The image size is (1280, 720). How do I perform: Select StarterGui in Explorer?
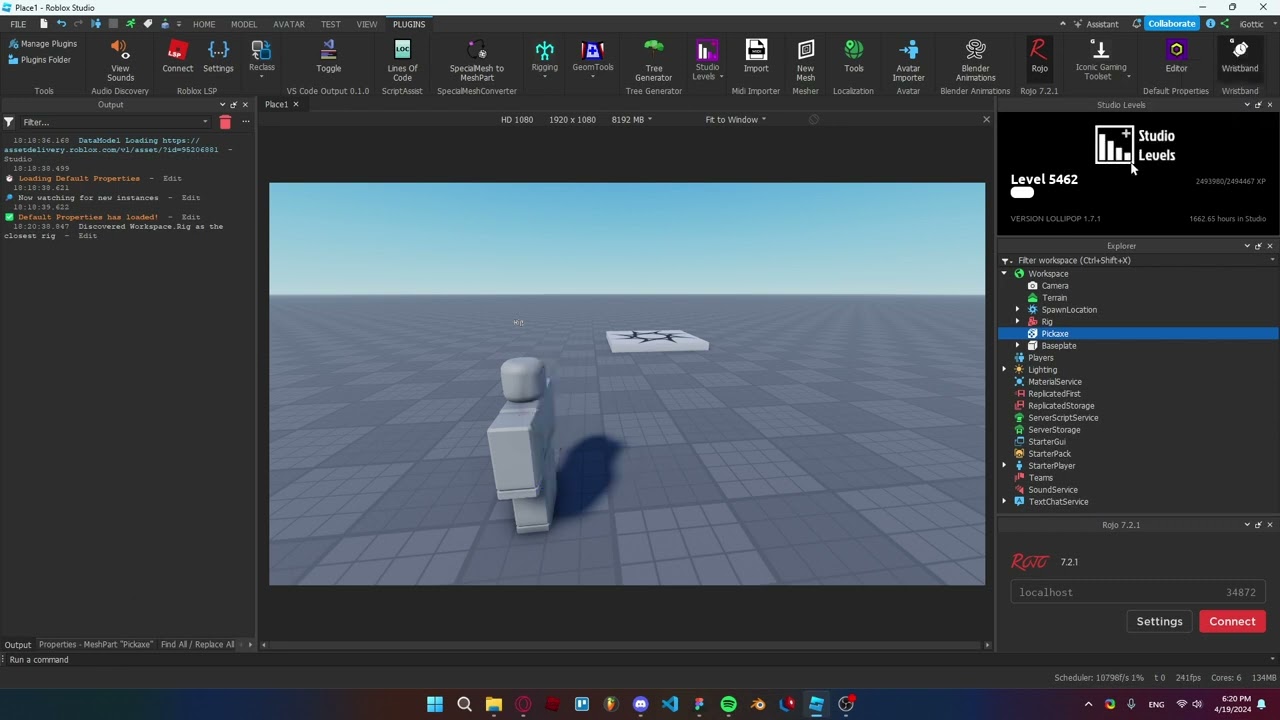coord(1047,442)
